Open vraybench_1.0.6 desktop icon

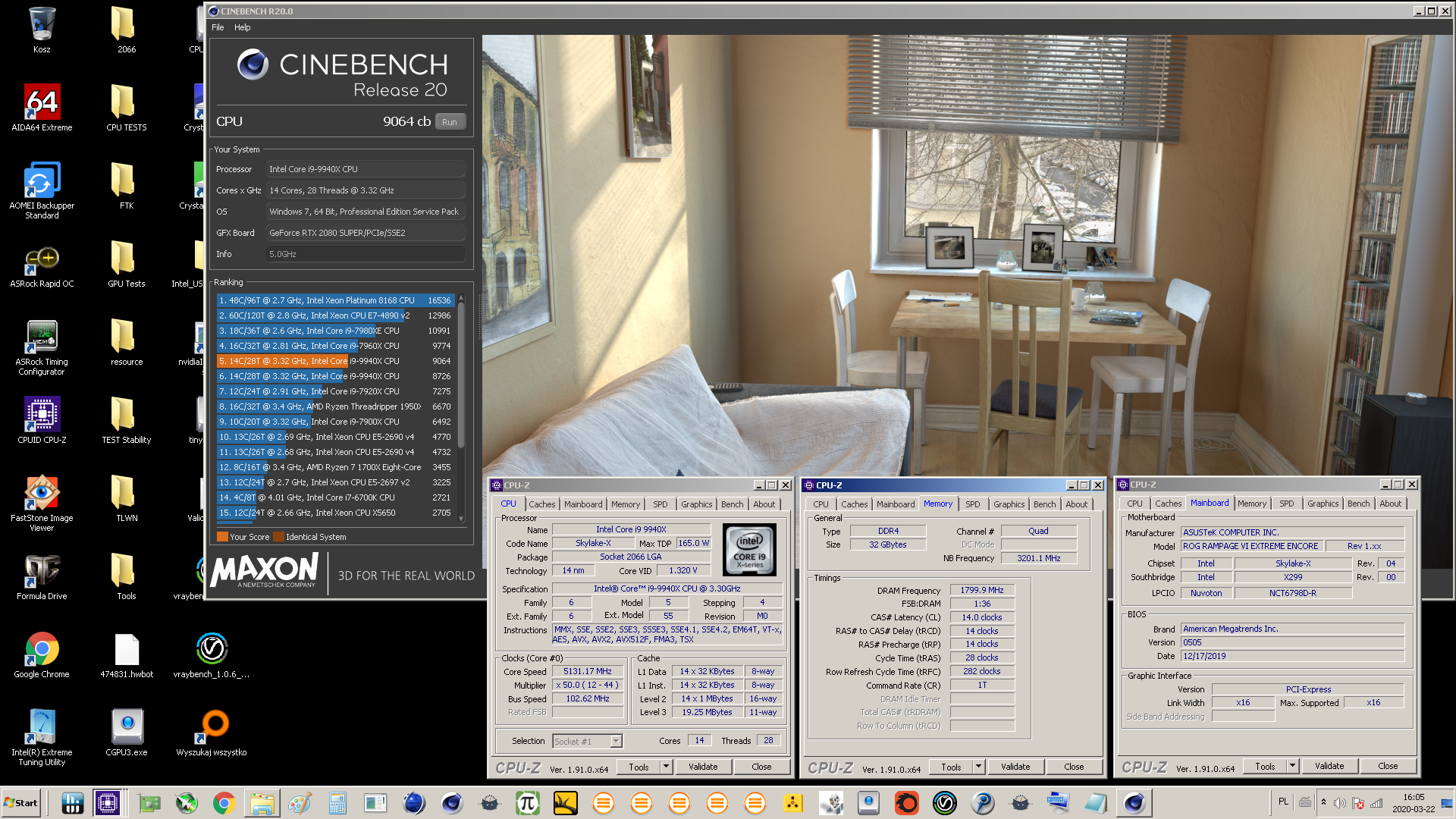click(212, 655)
